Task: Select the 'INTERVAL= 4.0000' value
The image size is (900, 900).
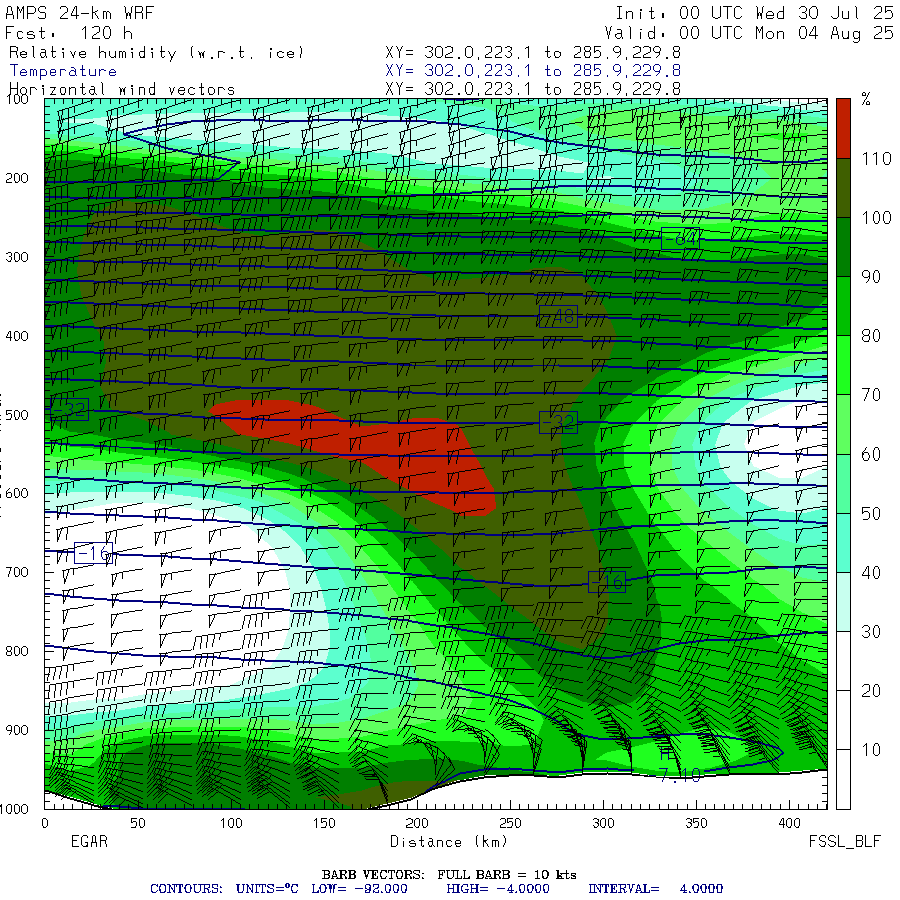Action: [x=655, y=889]
